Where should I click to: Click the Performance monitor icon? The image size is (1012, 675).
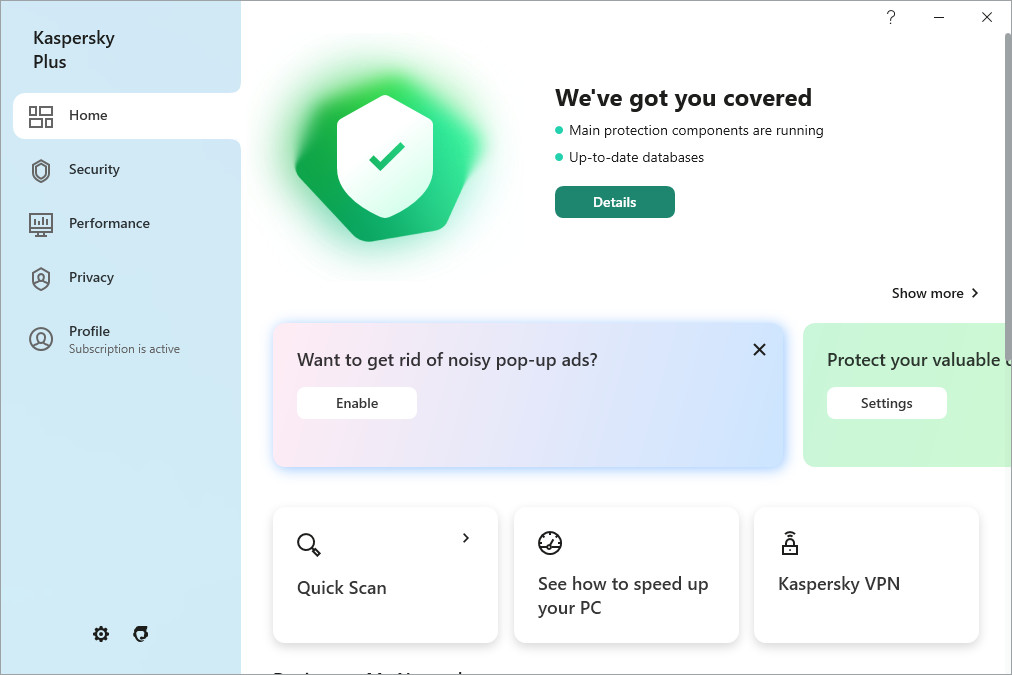[x=41, y=224]
